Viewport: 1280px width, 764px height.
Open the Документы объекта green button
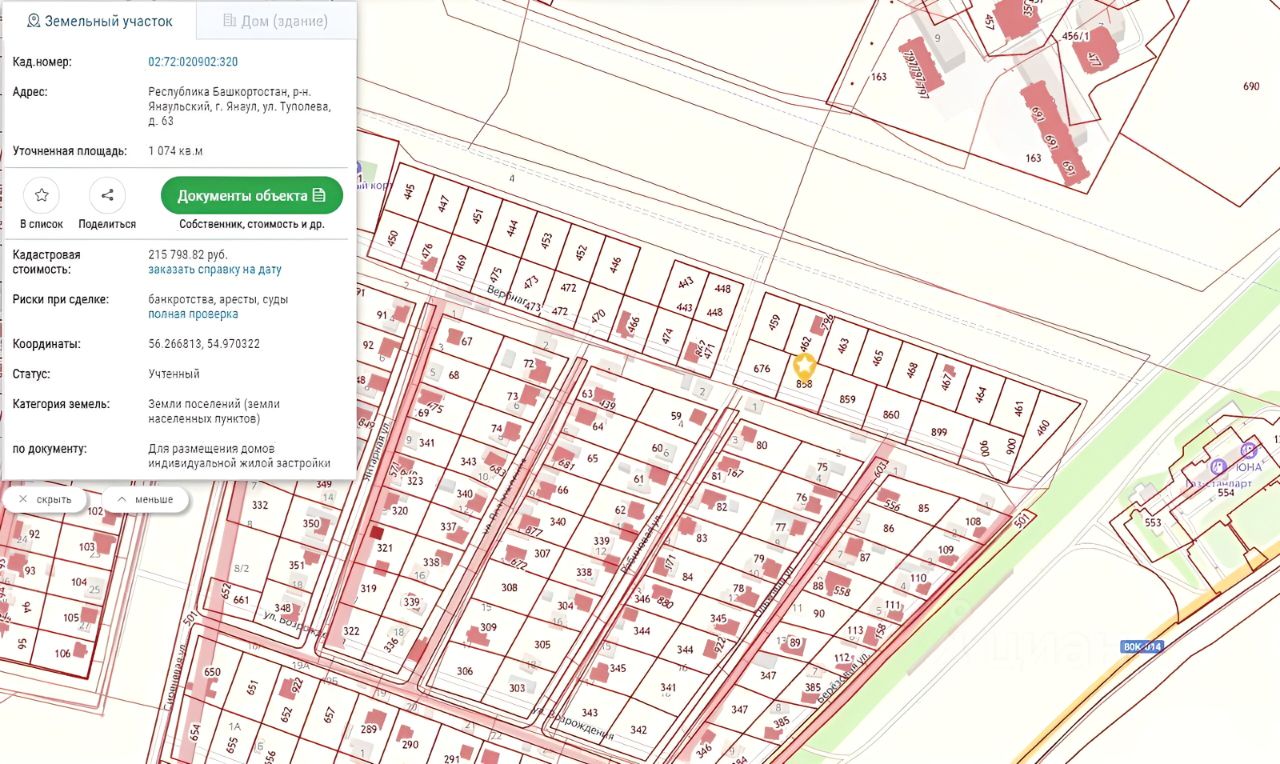(x=252, y=195)
